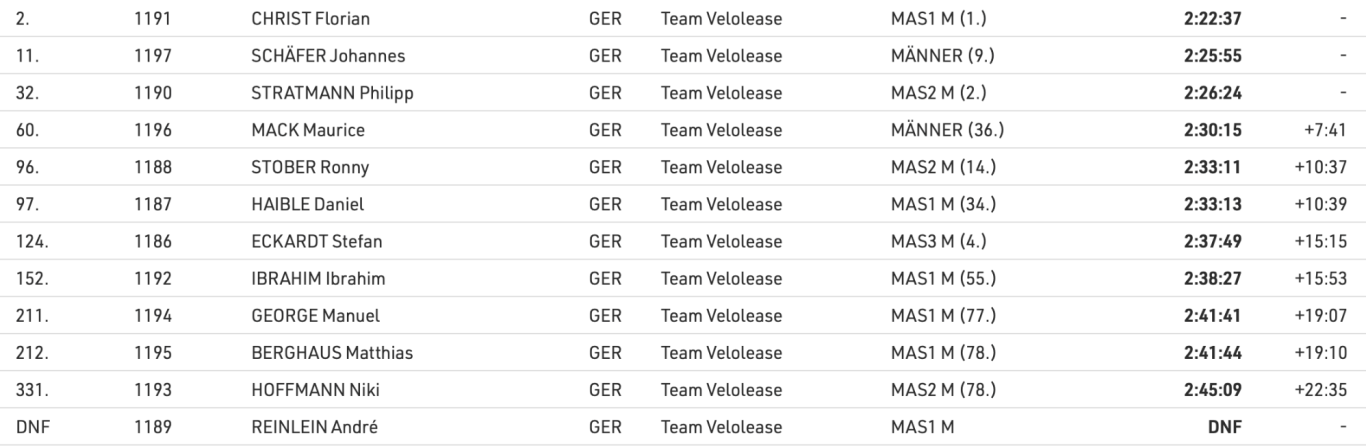Select IBRAHIM Ibrahim's entry

point(318,279)
